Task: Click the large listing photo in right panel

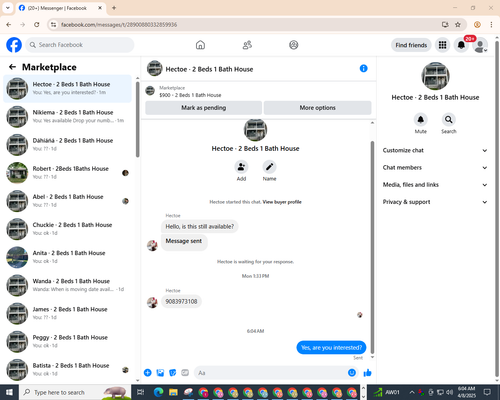Action: pyautogui.click(x=435, y=76)
